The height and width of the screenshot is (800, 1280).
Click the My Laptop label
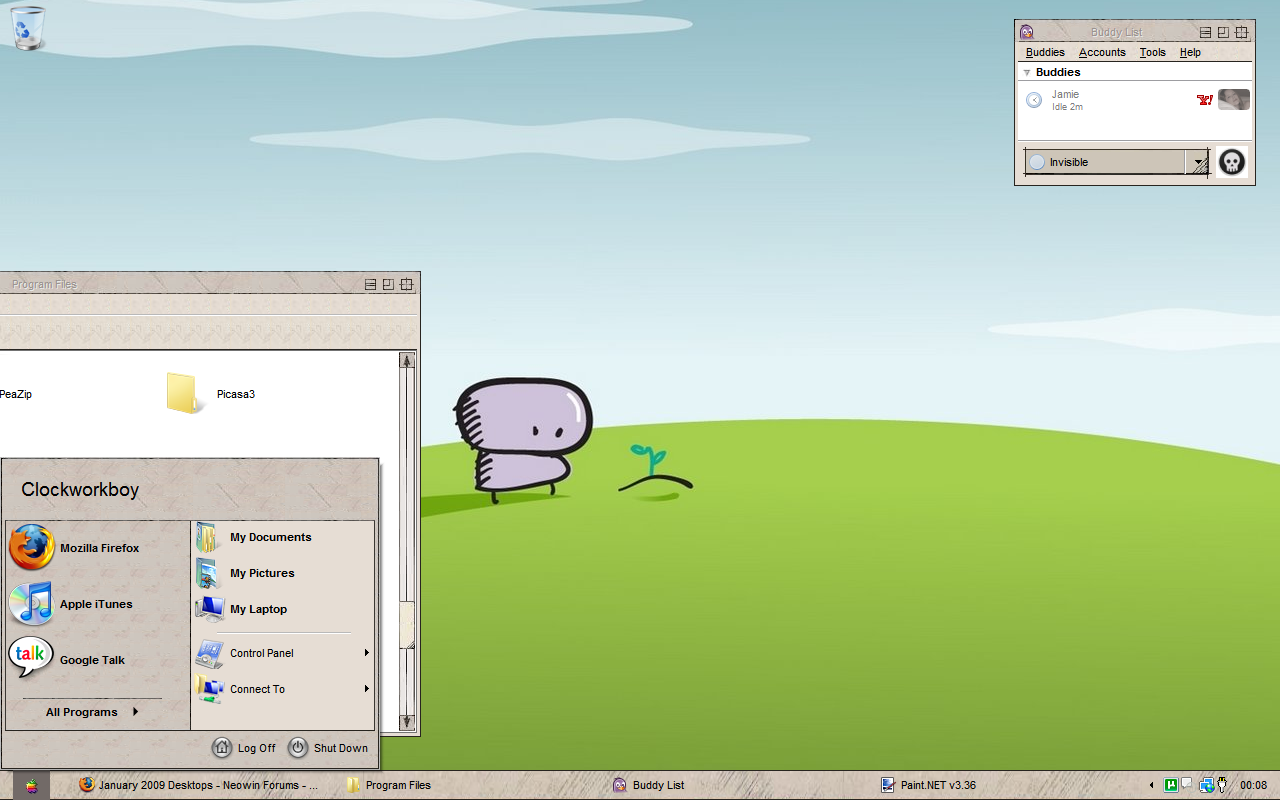pyautogui.click(x=258, y=609)
